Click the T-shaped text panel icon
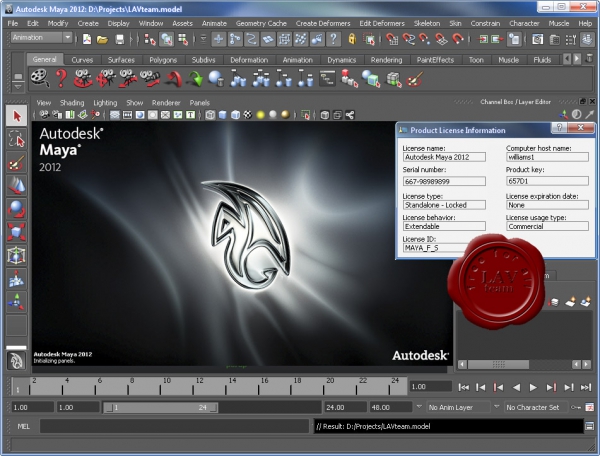Viewport: 600px width, 456px height. tap(190, 115)
